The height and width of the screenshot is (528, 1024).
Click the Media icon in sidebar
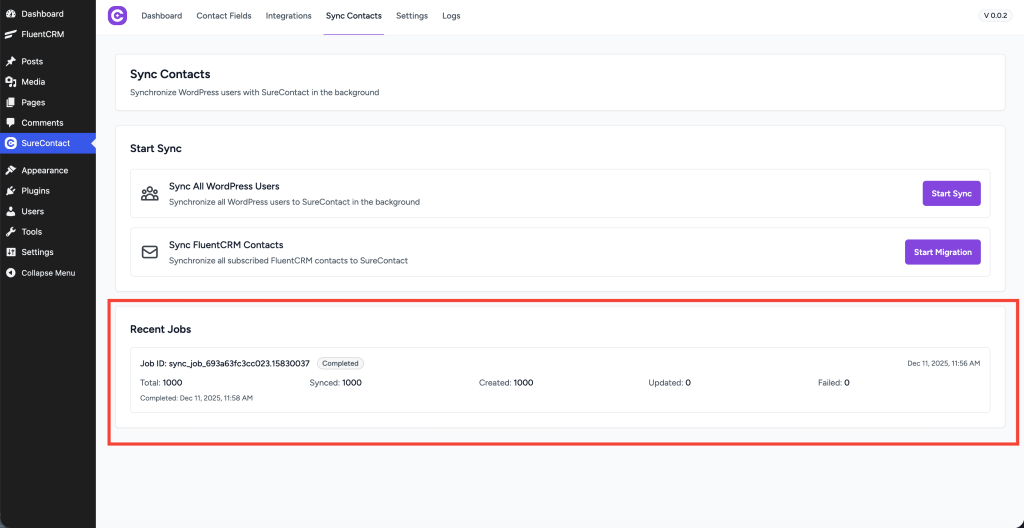(11, 82)
